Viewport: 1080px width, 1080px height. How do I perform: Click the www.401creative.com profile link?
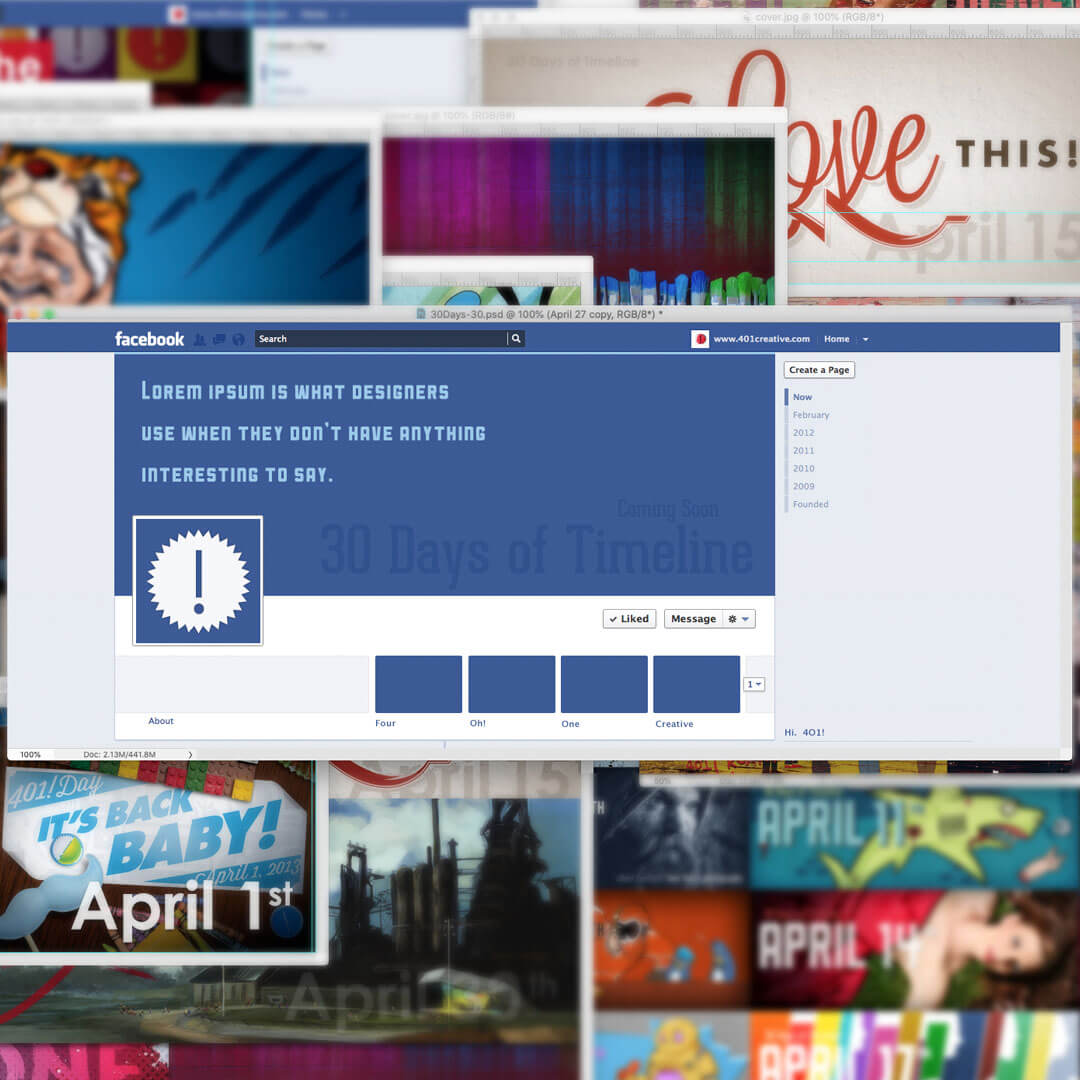(x=761, y=339)
